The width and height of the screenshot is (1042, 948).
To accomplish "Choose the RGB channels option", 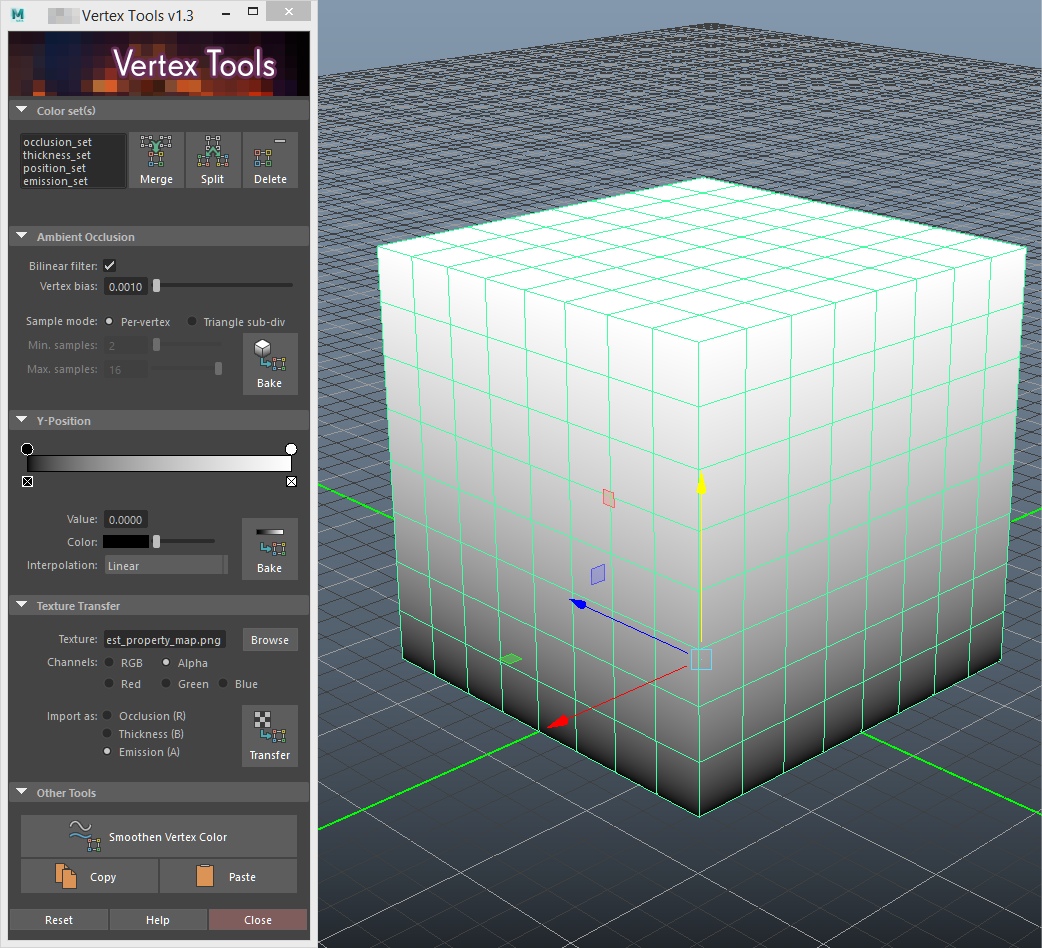I will tap(109, 662).
